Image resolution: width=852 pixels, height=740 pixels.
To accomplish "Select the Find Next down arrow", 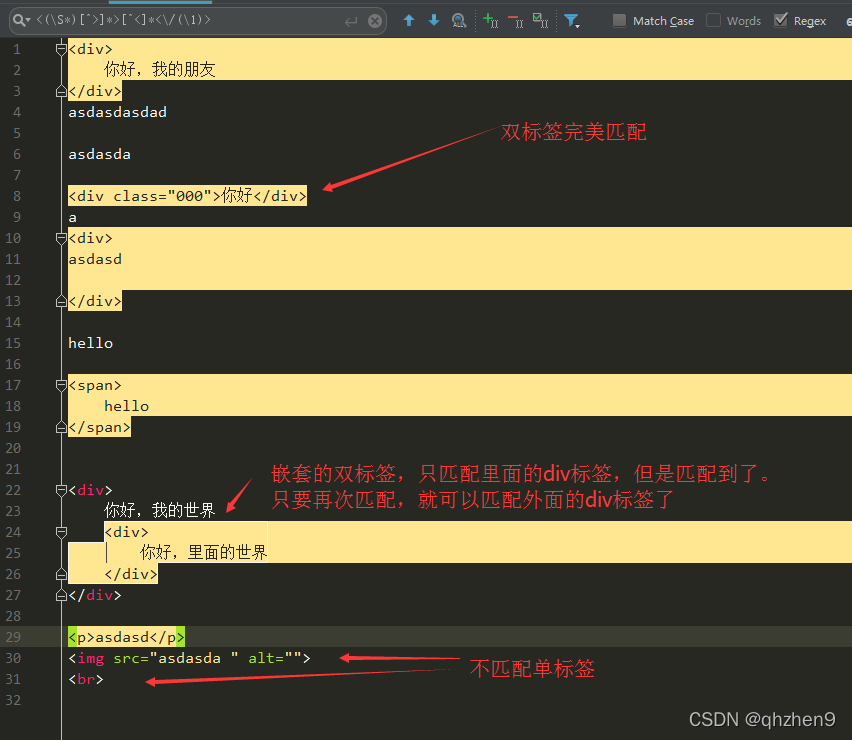I will pos(433,20).
